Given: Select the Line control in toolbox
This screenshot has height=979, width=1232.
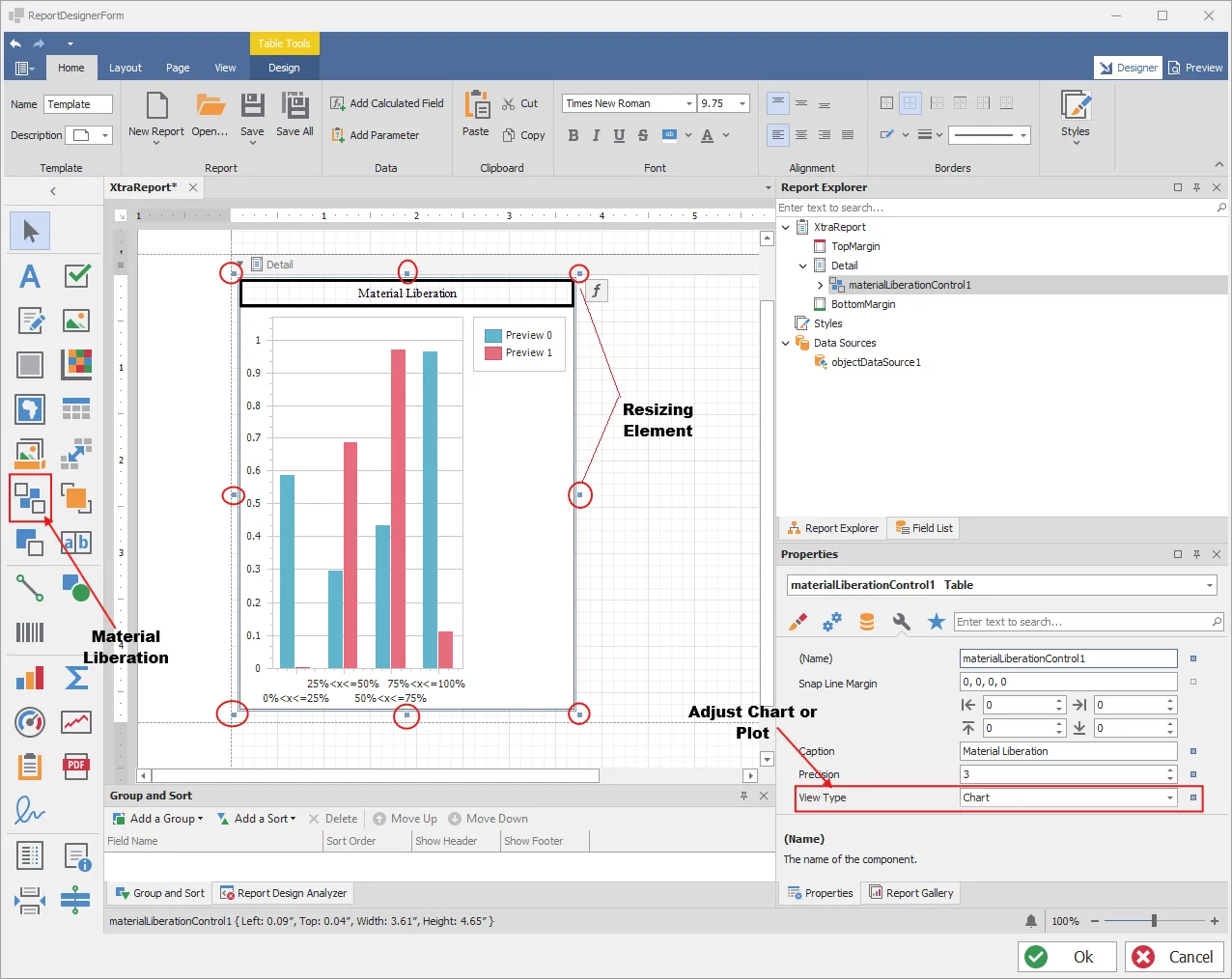Looking at the screenshot, I should click(30, 587).
